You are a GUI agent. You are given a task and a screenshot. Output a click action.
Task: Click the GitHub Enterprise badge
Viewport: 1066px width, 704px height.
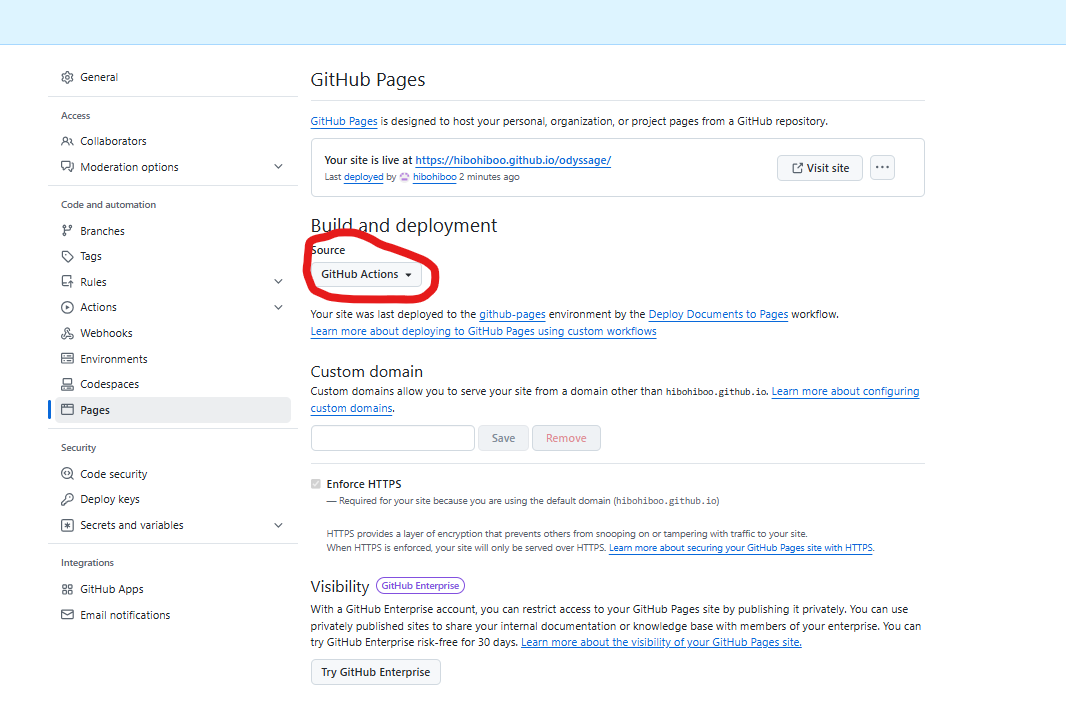[420, 586]
